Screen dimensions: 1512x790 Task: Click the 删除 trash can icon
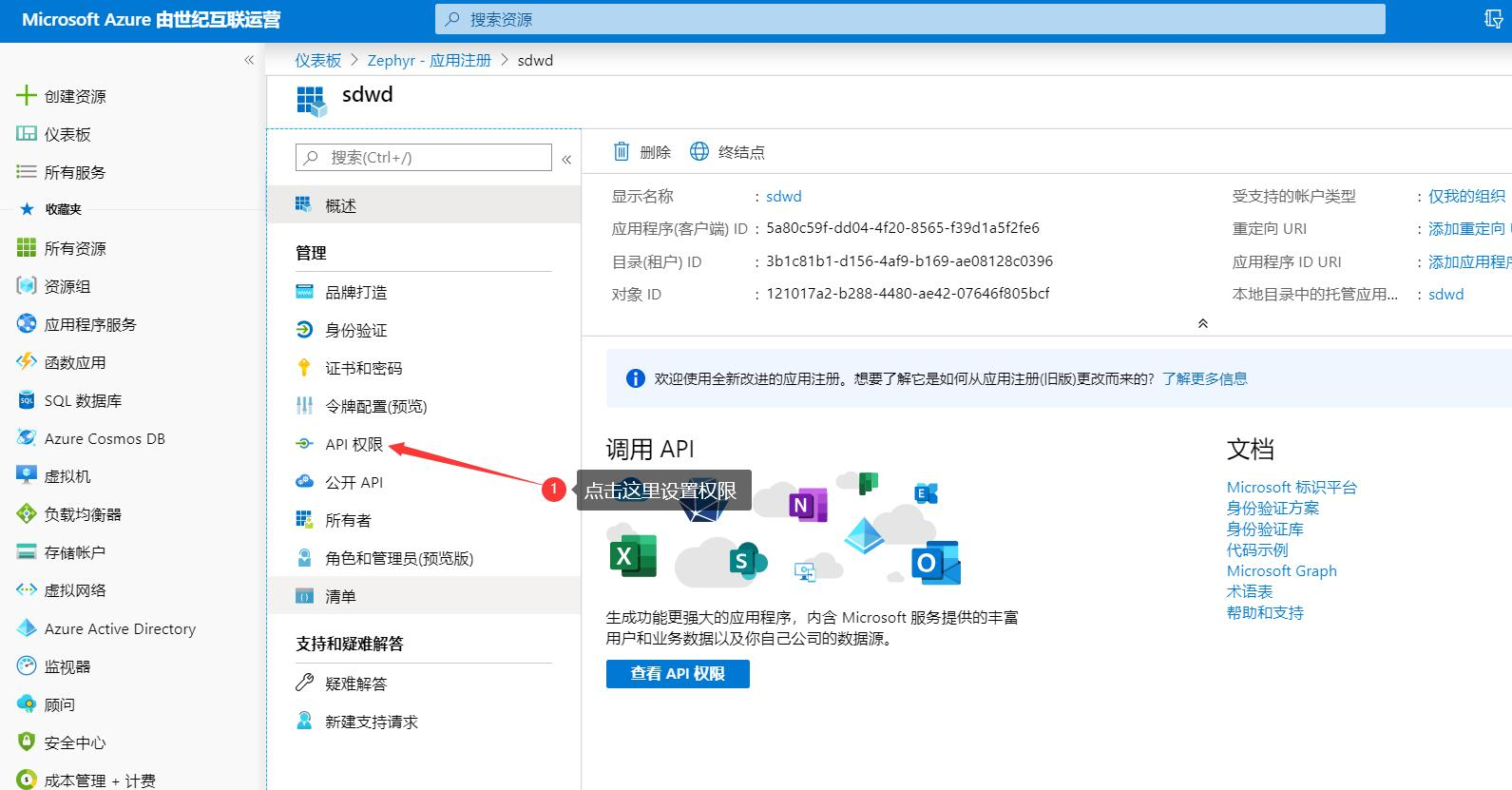(621, 151)
